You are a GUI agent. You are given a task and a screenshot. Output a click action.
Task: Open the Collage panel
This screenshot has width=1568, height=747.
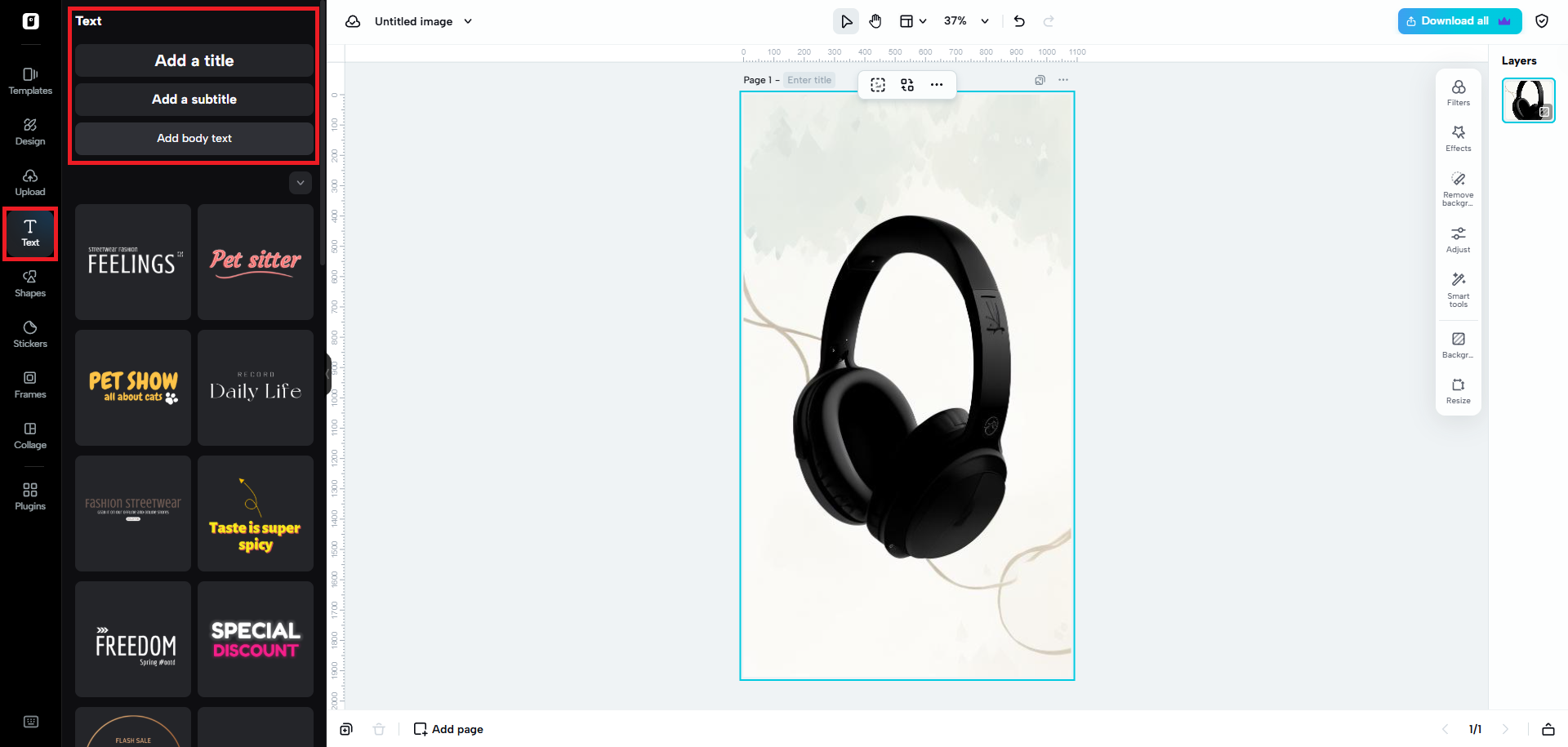[29, 436]
